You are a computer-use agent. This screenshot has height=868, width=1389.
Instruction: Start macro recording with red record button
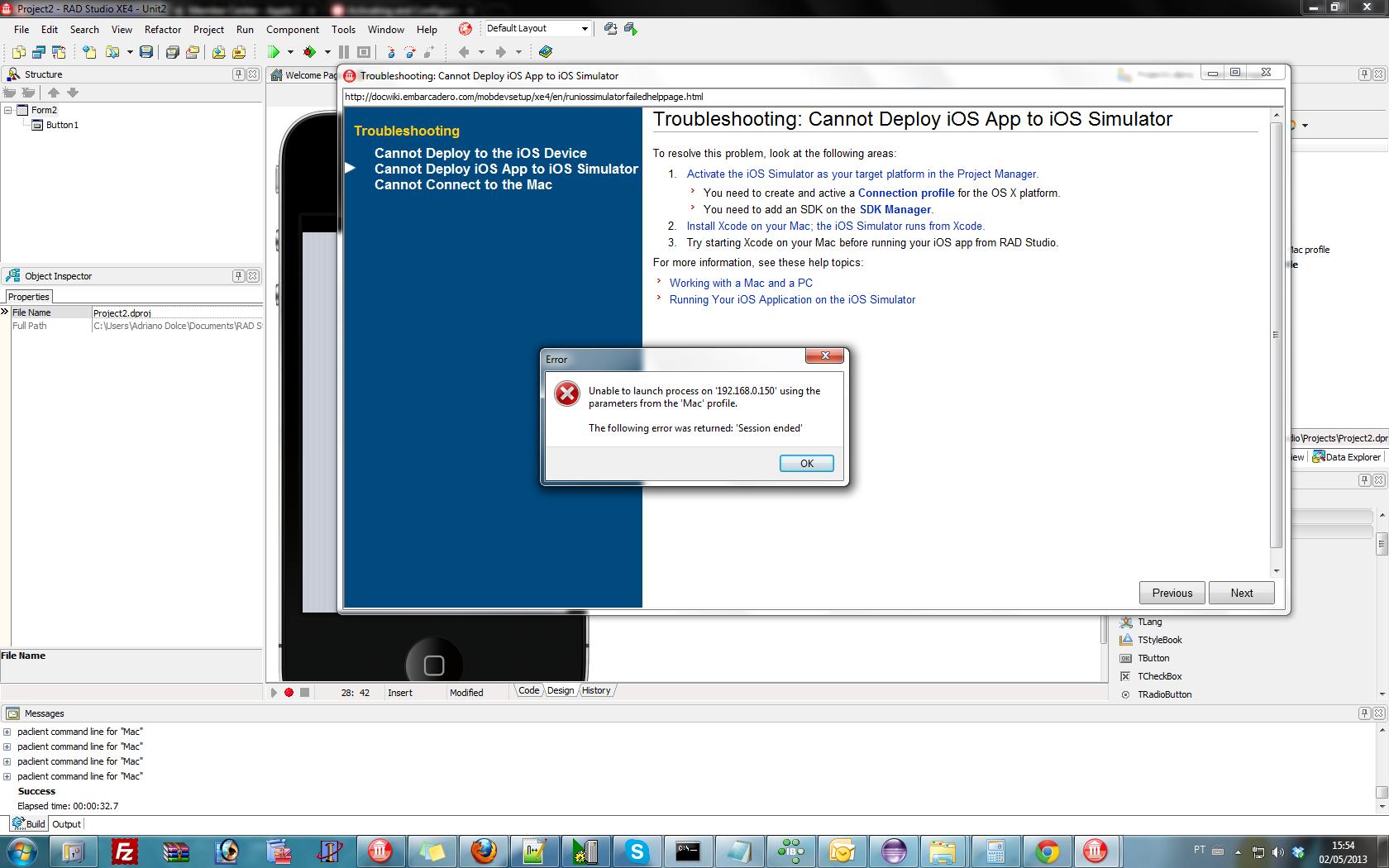pos(289,692)
